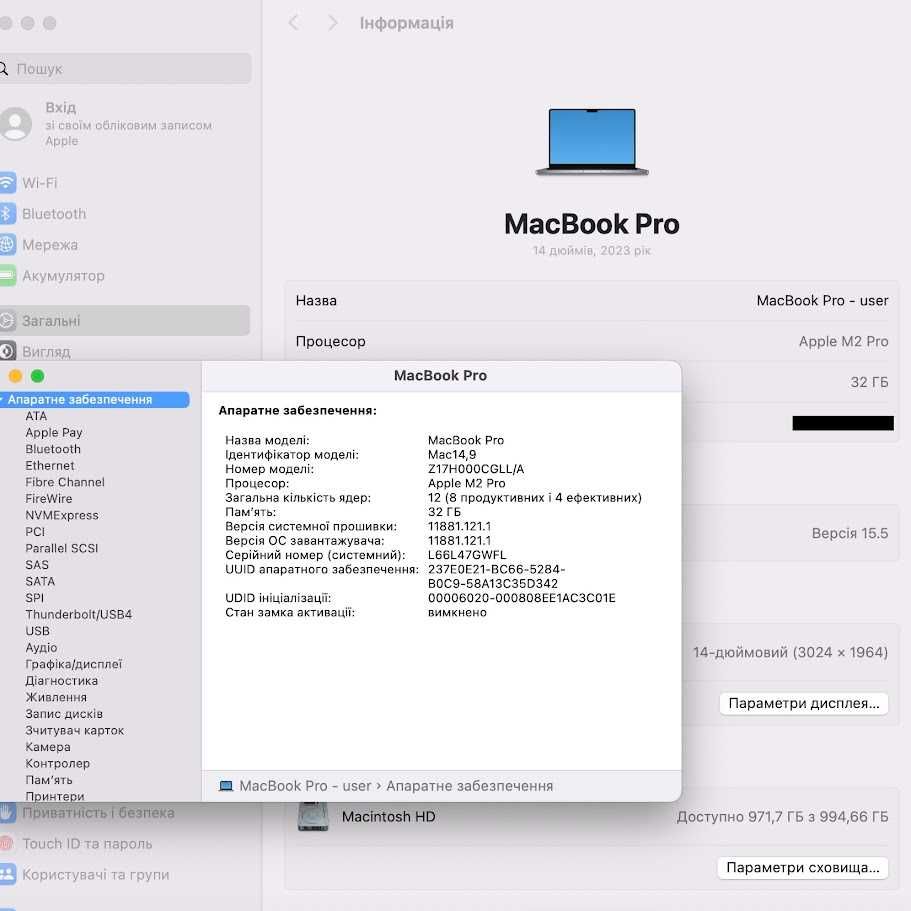
Task: Select SAS tree item
Action: 37,565
